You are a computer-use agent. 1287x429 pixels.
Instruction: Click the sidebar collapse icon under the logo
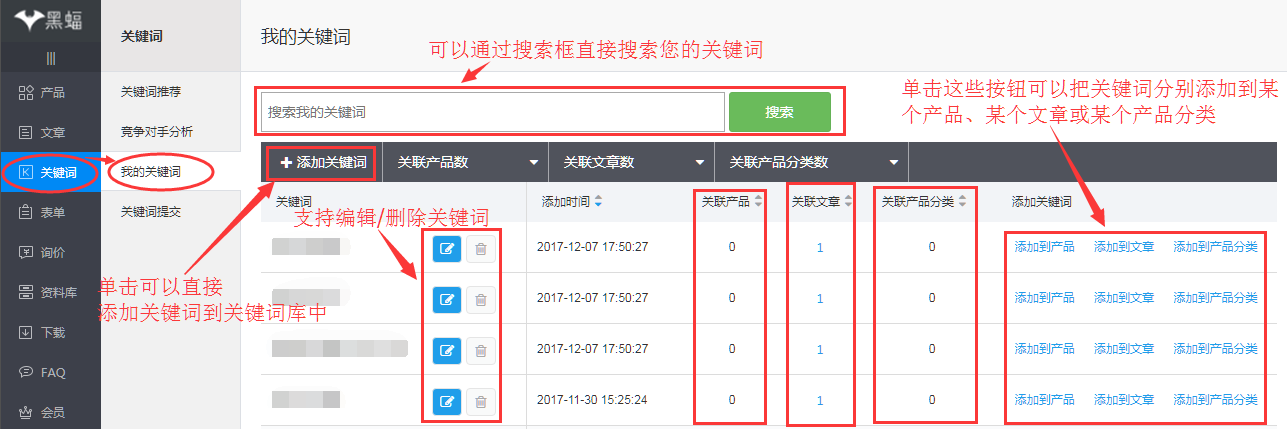coord(50,58)
